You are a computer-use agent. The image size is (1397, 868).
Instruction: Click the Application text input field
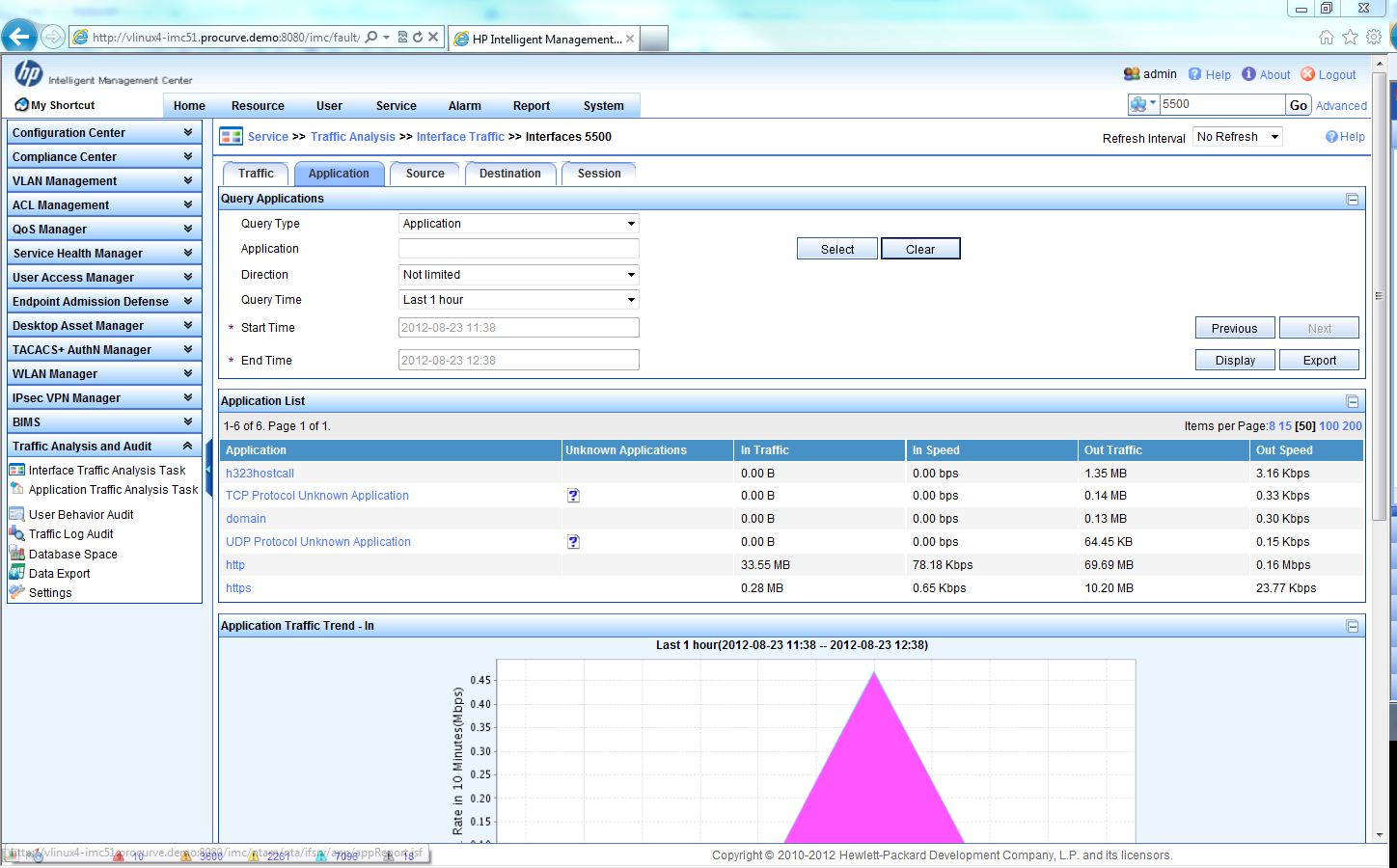[x=519, y=249]
